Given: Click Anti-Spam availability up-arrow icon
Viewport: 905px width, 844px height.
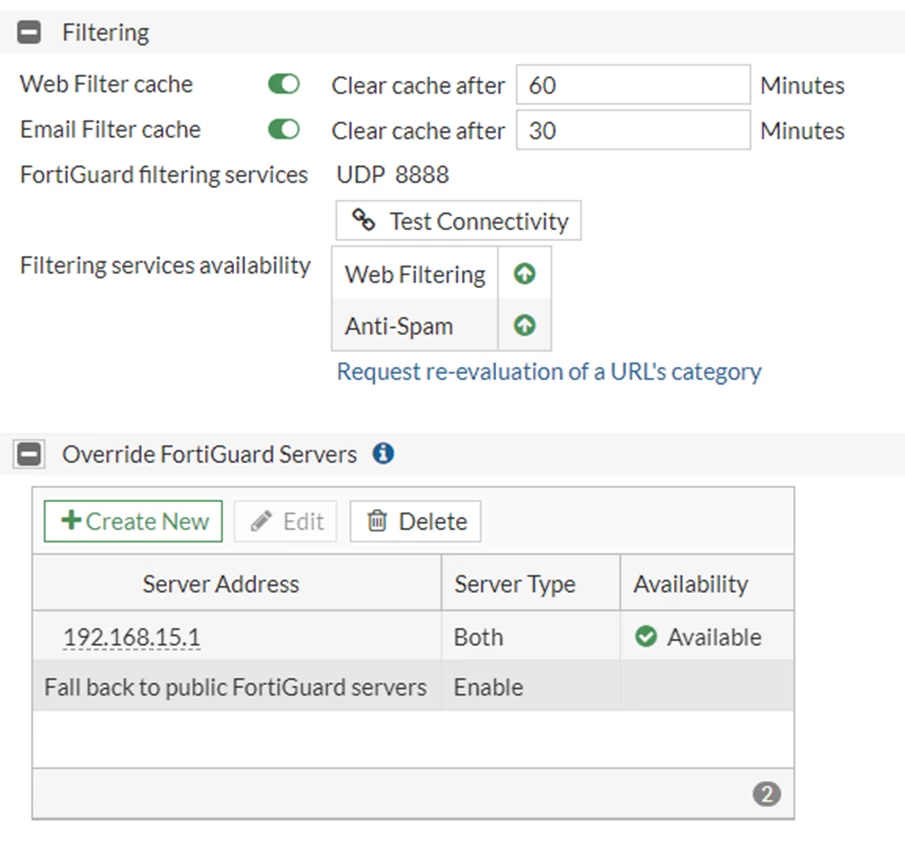Looking at the screenshot, I should click(x=524, y=325).
